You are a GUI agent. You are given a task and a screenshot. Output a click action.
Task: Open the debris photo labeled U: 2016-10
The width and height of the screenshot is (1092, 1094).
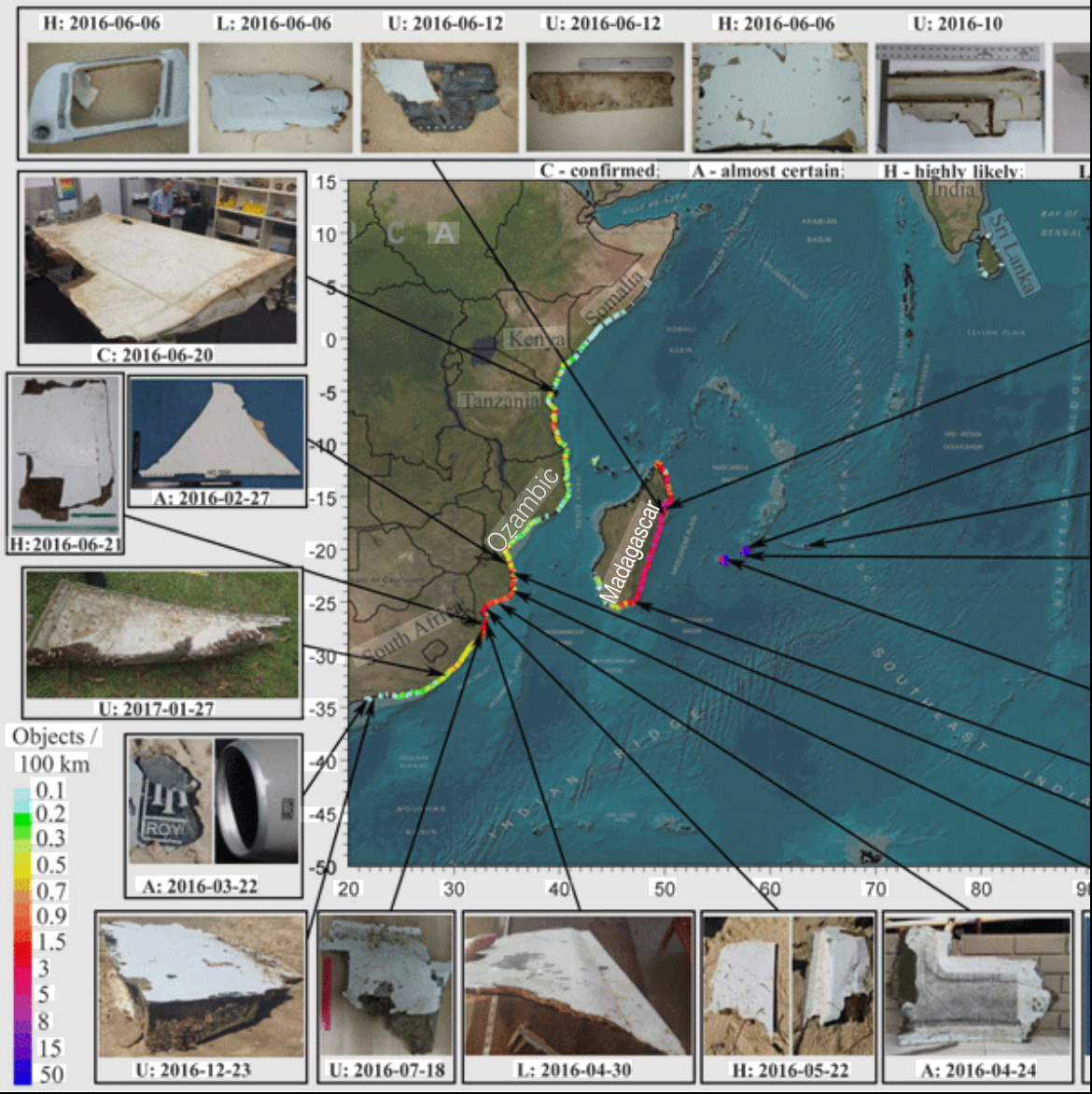click(960, 98)
